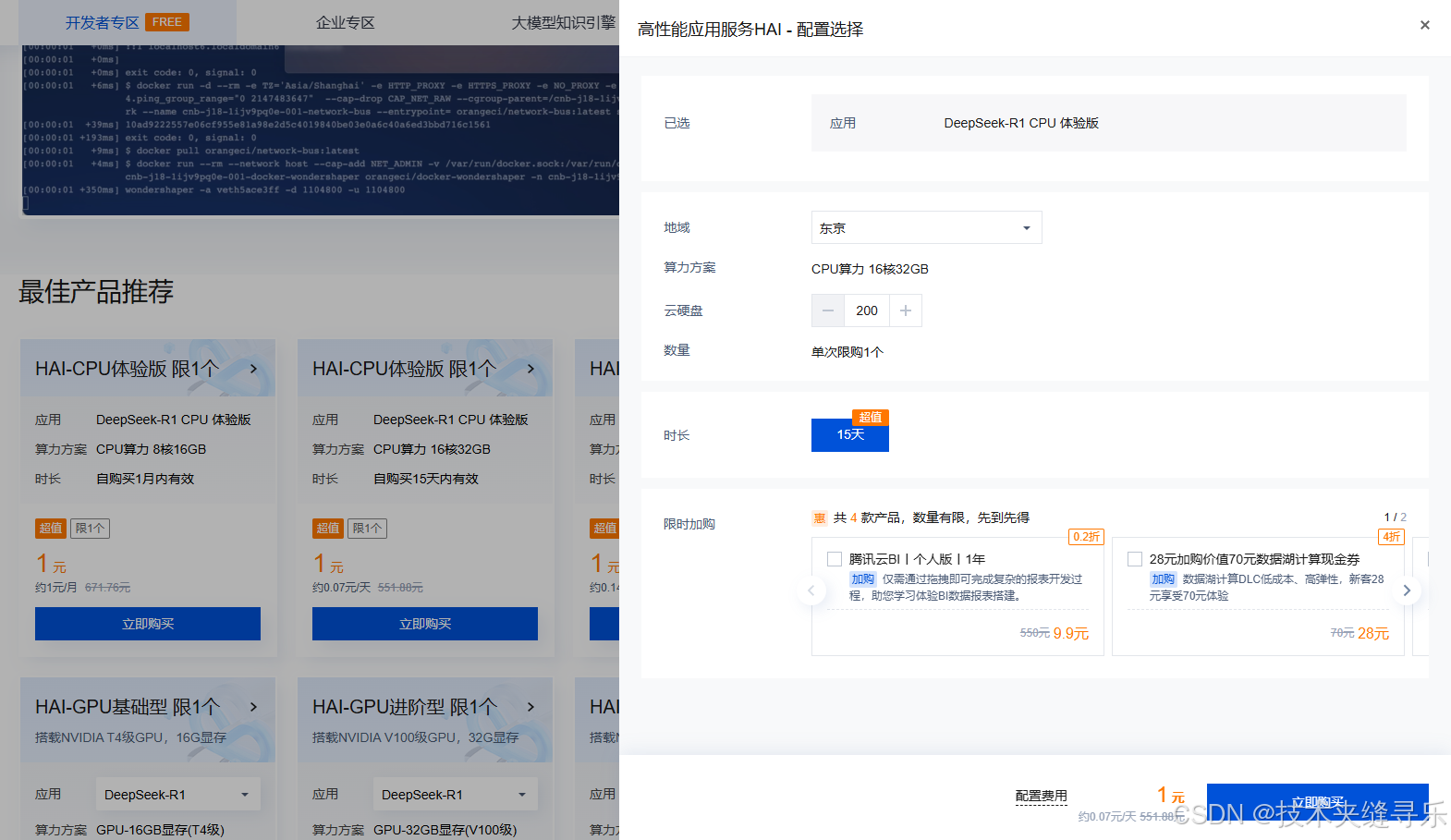Click the 4折 discount badge

[x=1391, y=537]
